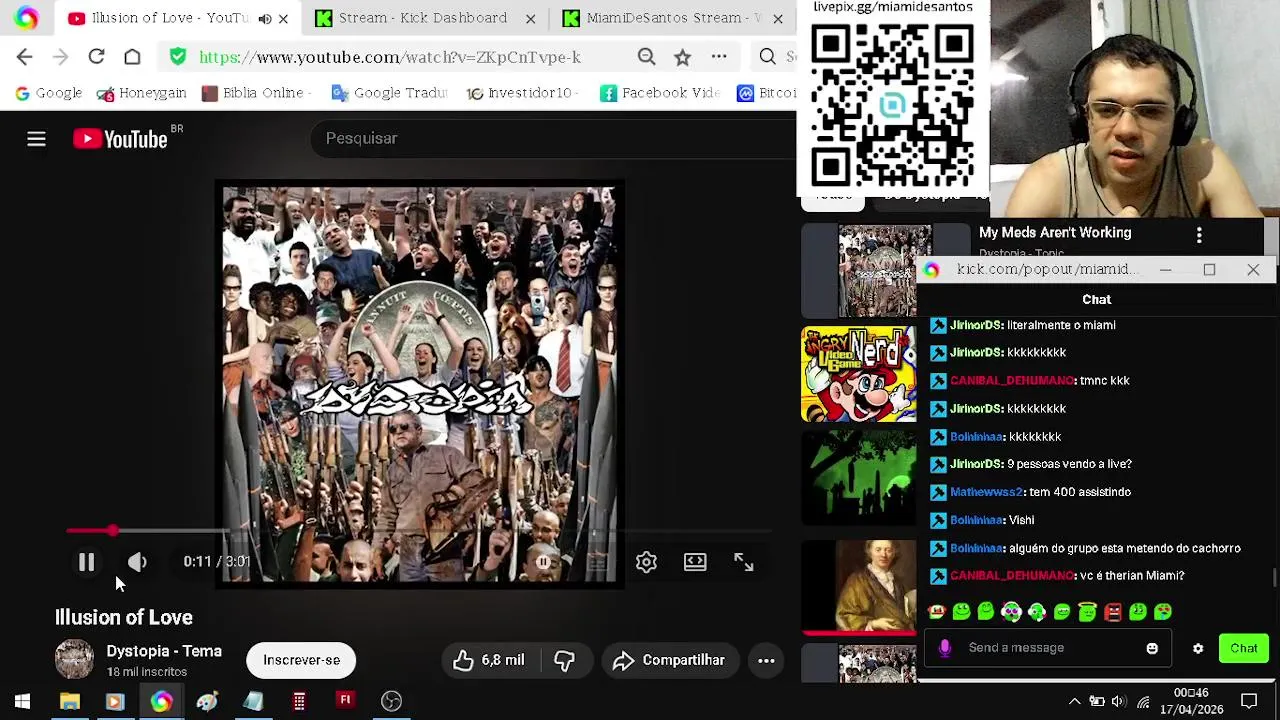Select the YouTube URL in the address bar

pyautogui.click(x=390, y=57)
